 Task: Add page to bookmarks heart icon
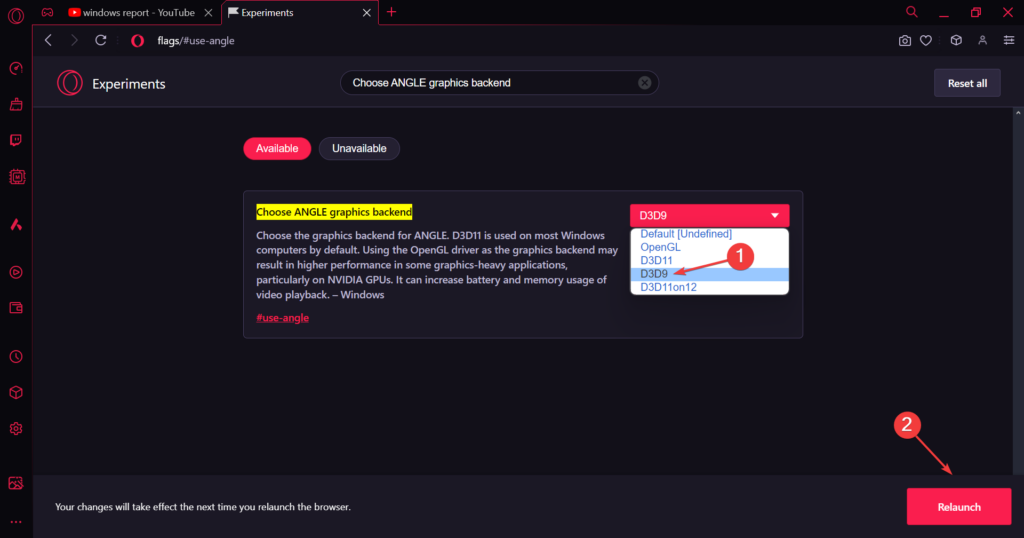[x=926, y=40]
